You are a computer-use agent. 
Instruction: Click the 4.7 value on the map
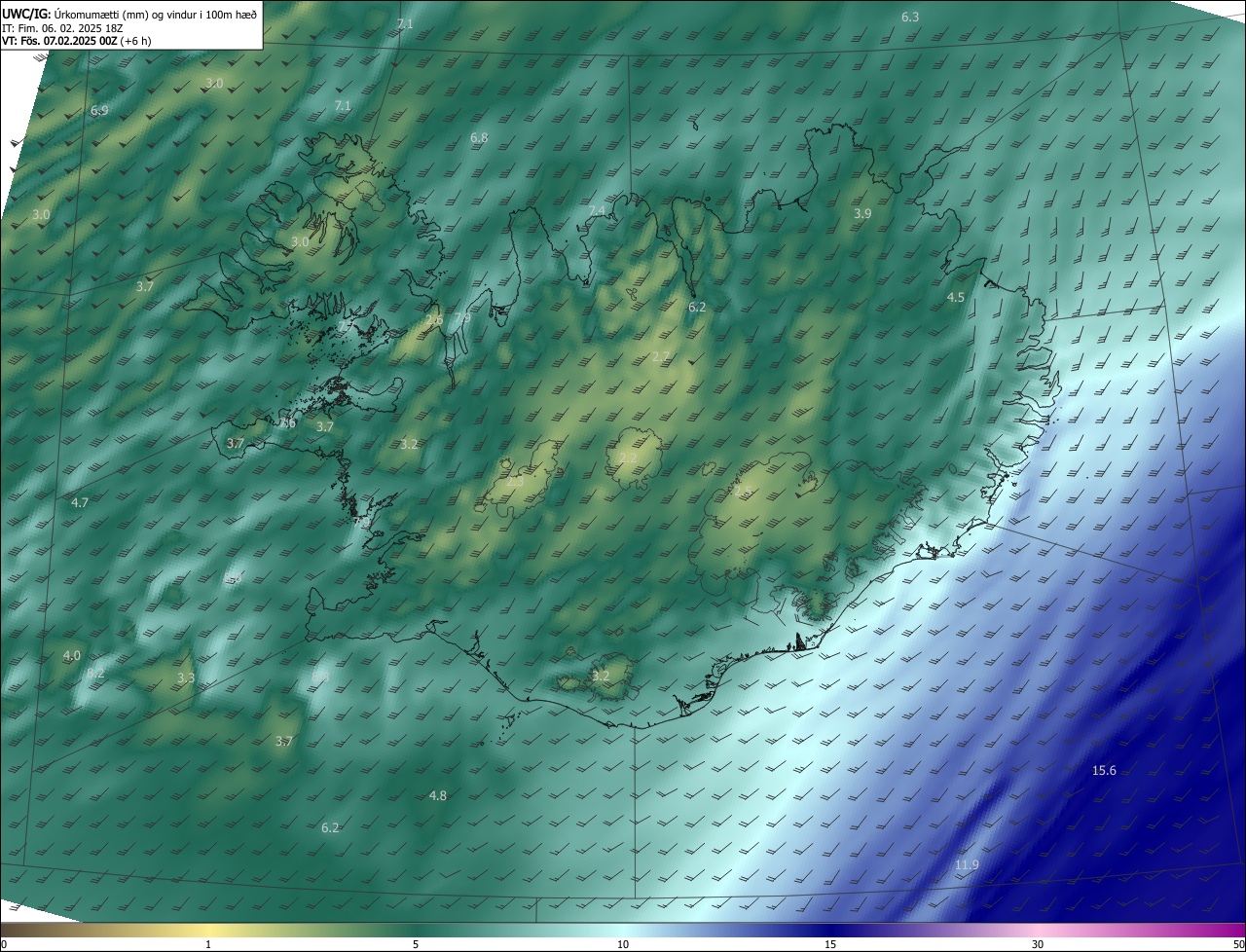(80, 503)
